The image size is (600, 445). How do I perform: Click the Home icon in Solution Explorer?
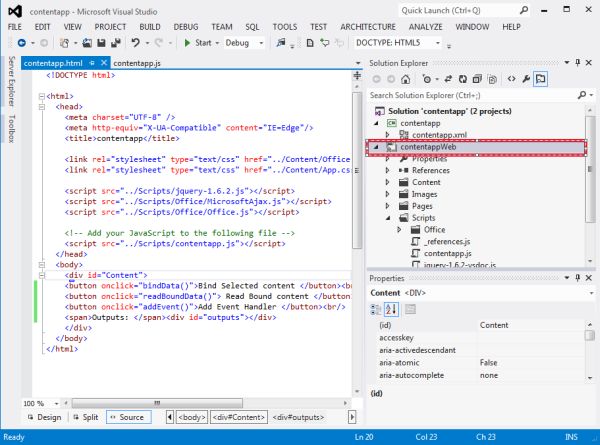pyautogui.click(x=406, y=79)
